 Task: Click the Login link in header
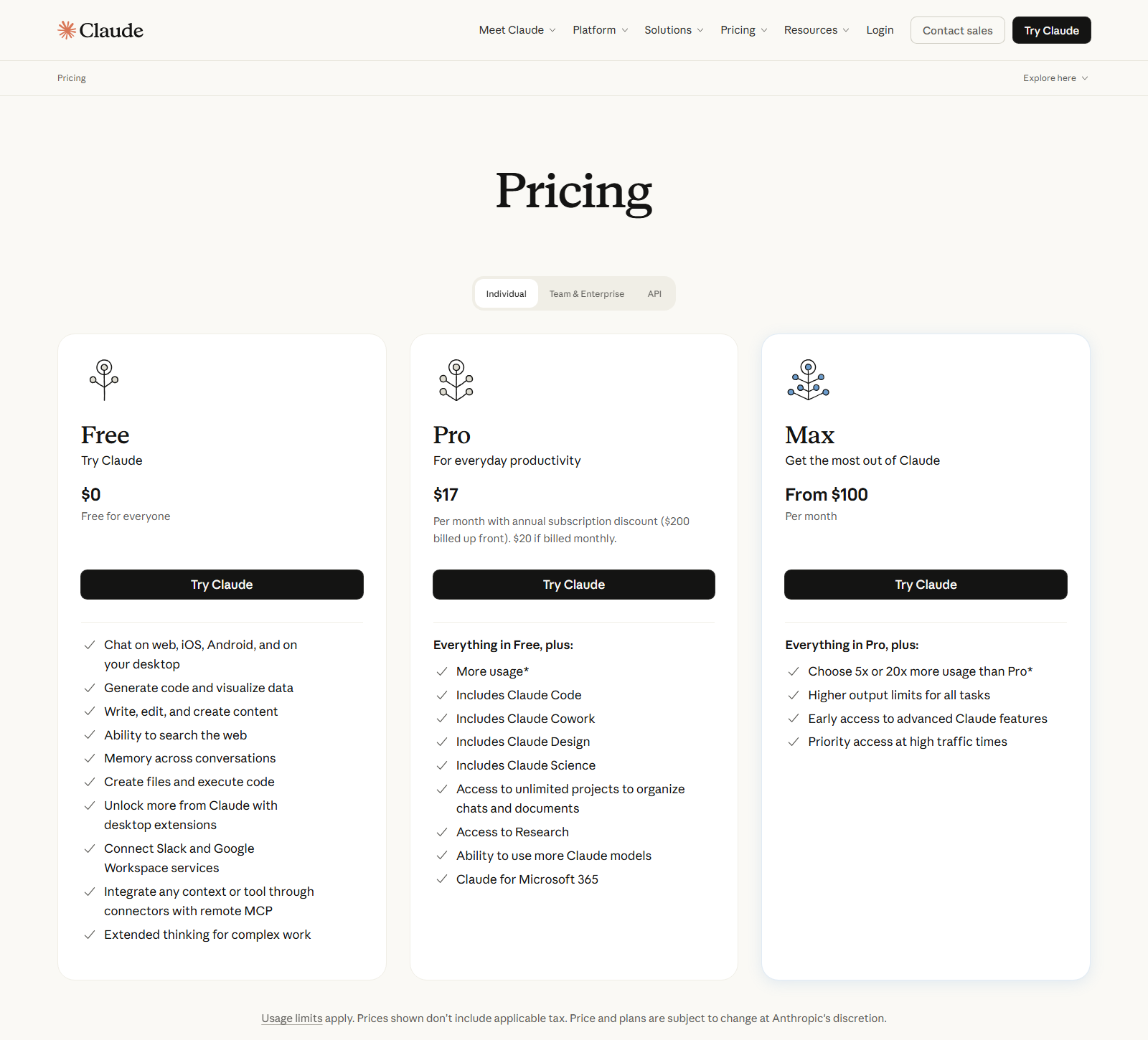pos(880,30)
